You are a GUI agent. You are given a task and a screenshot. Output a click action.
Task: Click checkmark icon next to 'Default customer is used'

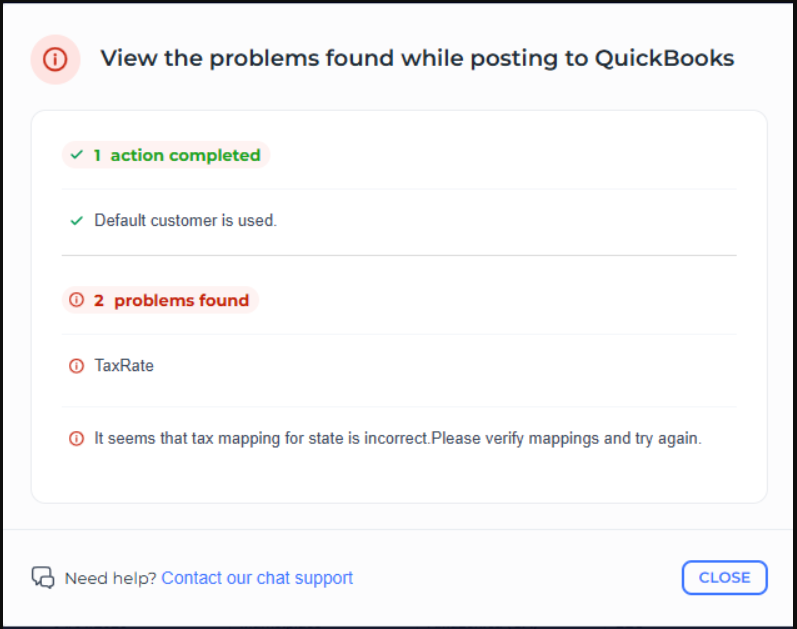coord(76,220)
